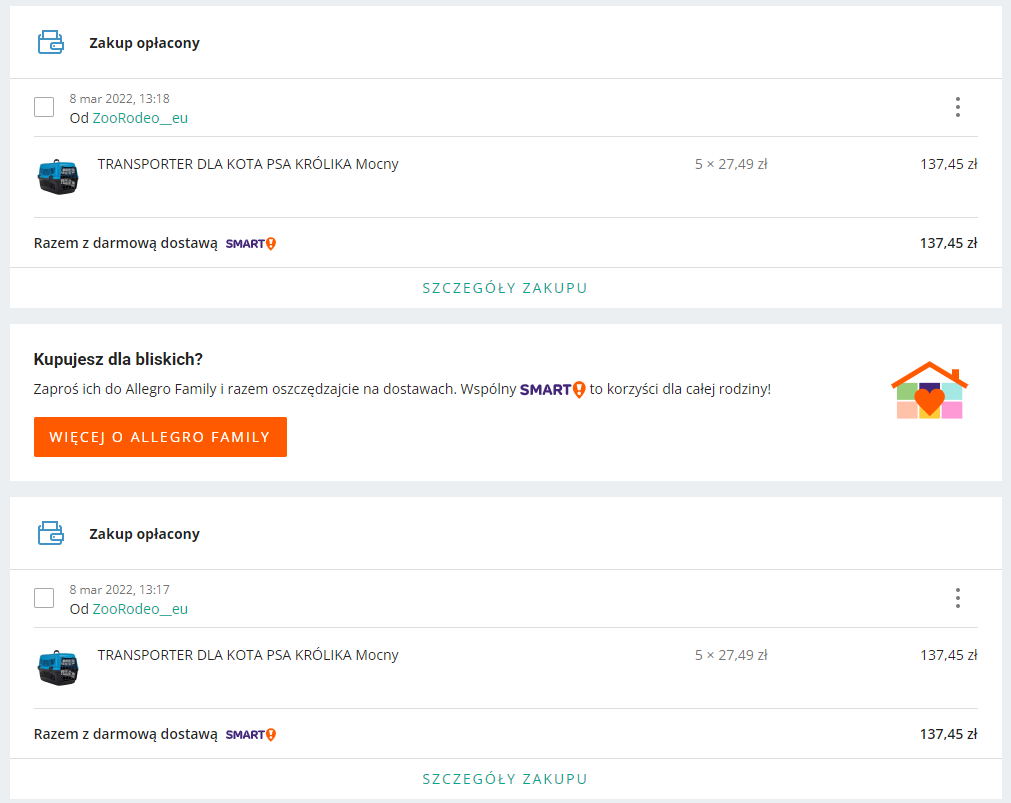Screen dimensions: 1011x803
Task: Click 'Razem z darmową dostawą' in the 13:17 order
Action: (x=126, y=734)
